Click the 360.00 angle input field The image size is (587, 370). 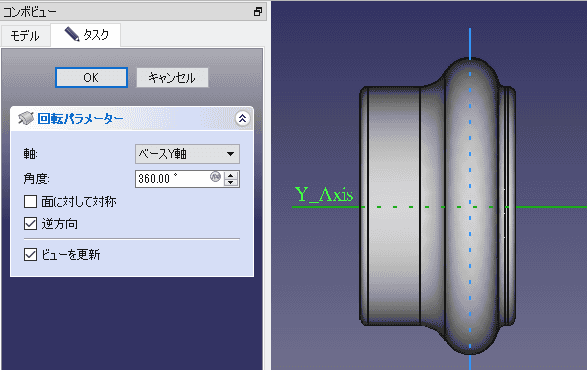(x=172, y=179)
